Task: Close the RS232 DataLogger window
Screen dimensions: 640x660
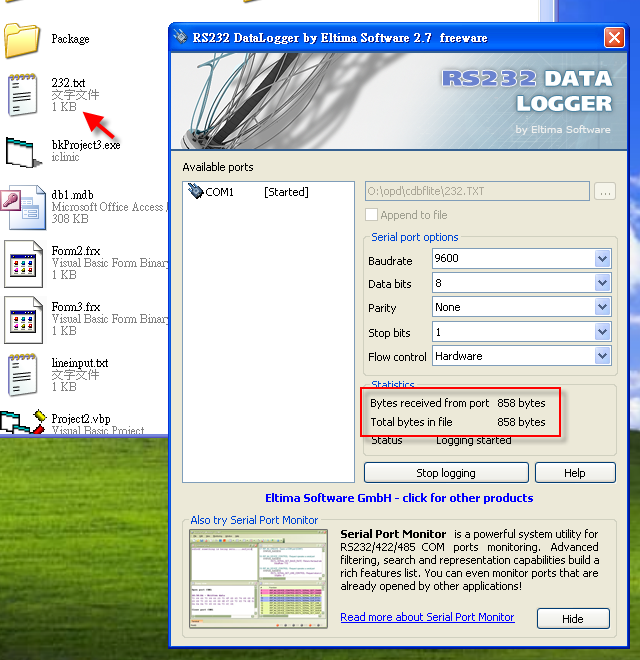Action: (614, 38)
